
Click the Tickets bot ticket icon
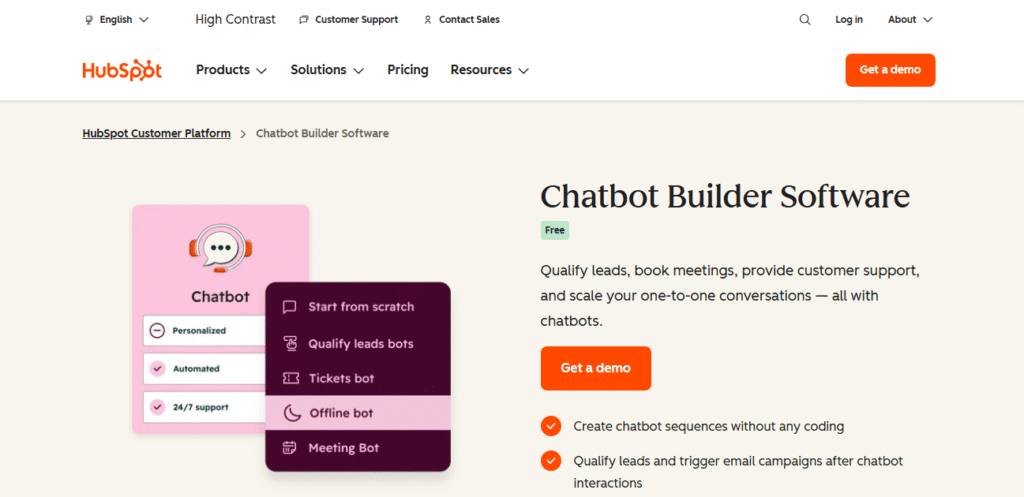point(290,378)
